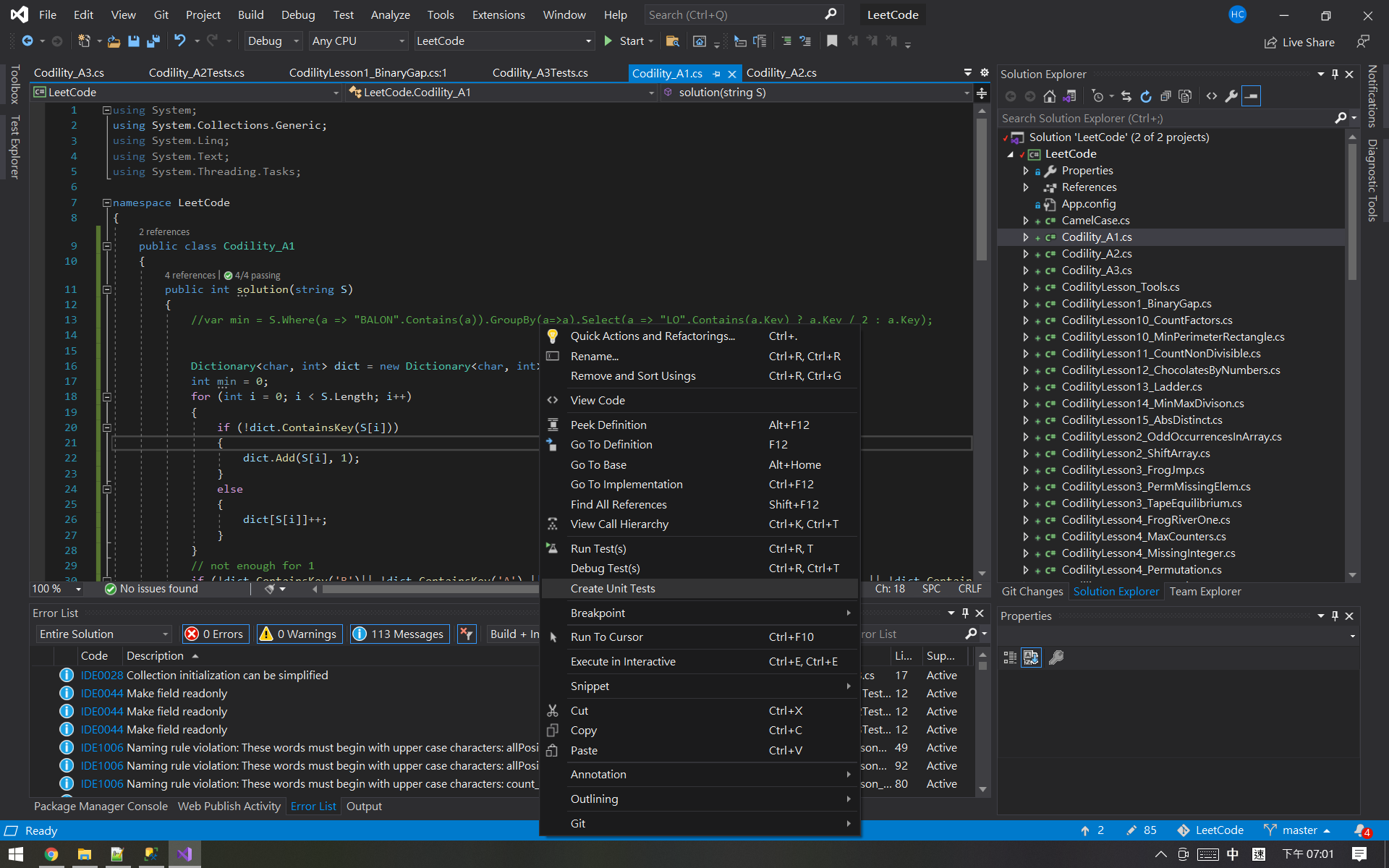Switch to the Git Changes panel tab
Viewport: 1389px width, 868px height.
1032,591
